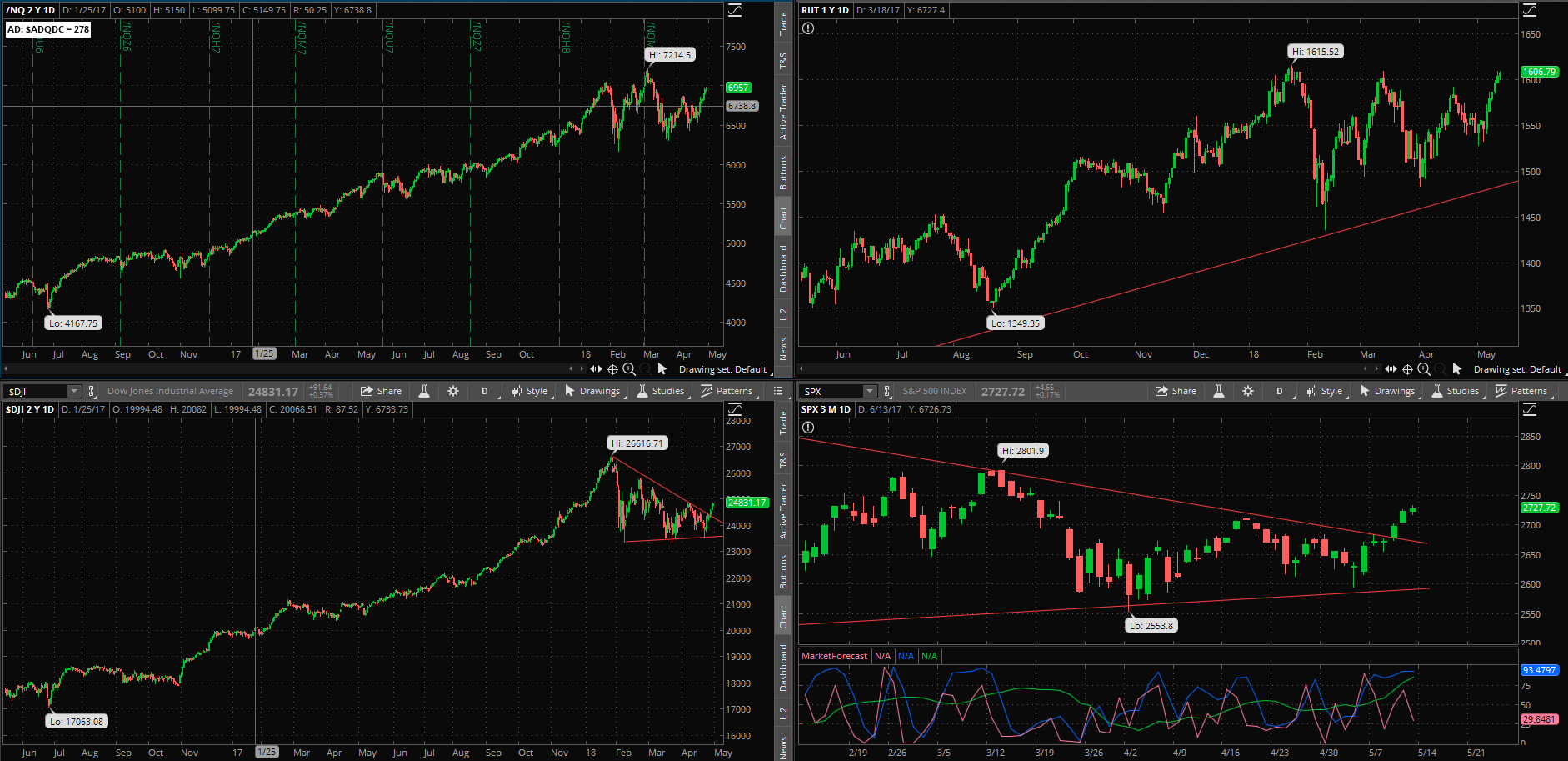Viewport: 1568px width, 761px height.
Task: Open Active Trader side tab beside NQ chart
Action: 783,111
